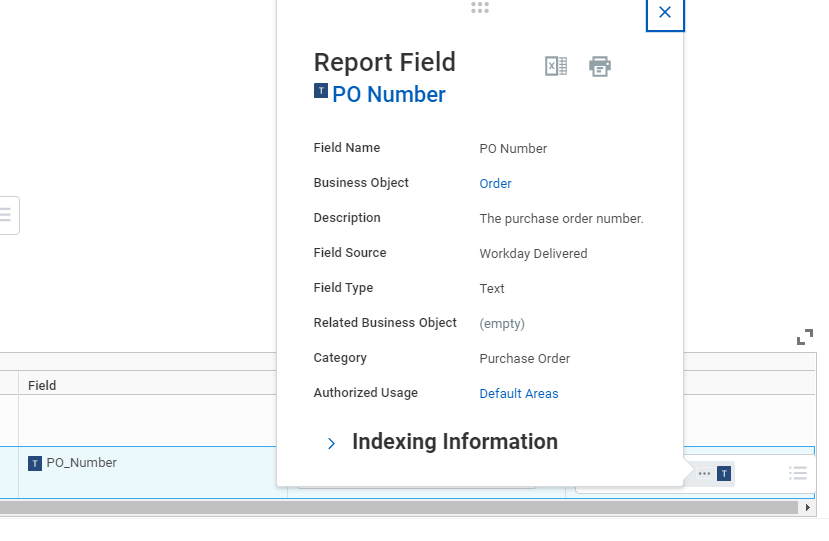Select the description text 'The purchase order number.'

pyautogui.click(x=561, y=218)
